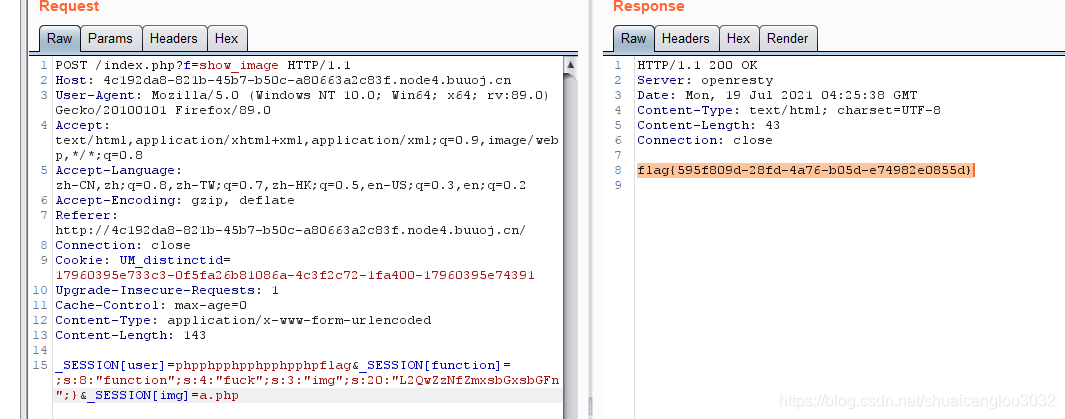The image size is (1065, 419).
Task: Open the Request Headers tab
Action: (174, 39)
